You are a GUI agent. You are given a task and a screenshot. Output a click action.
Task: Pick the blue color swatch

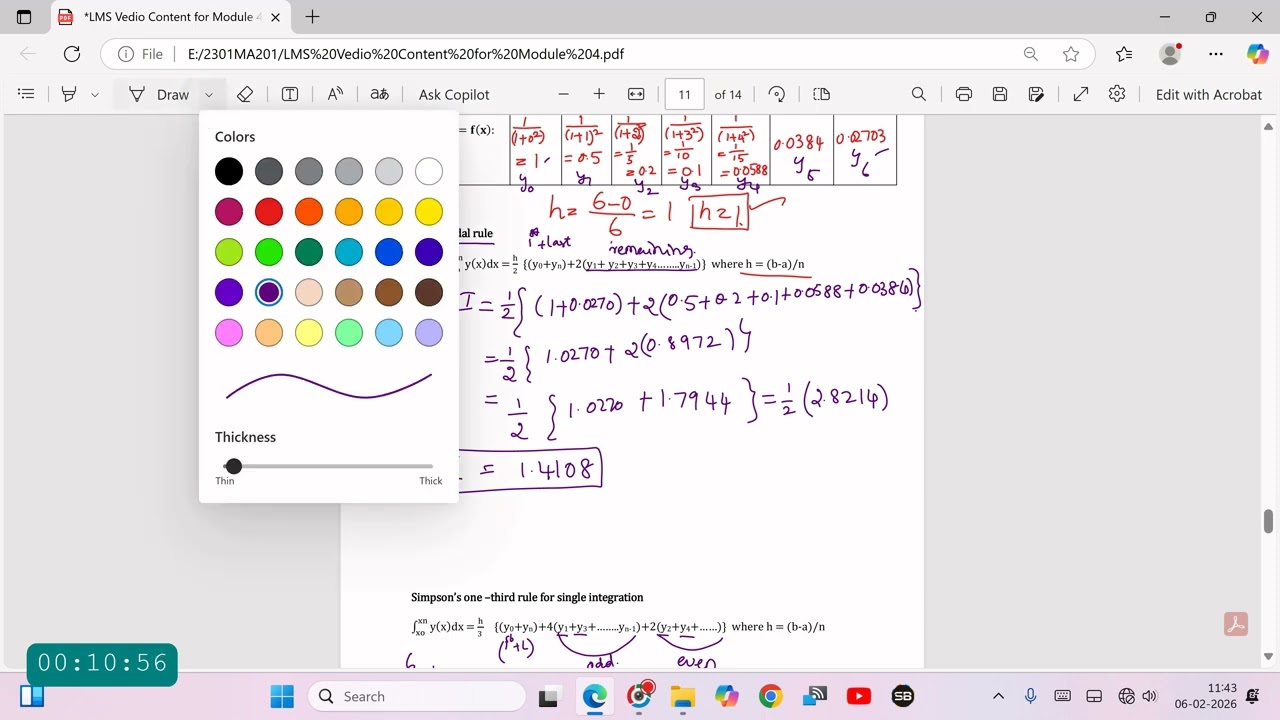389,251
